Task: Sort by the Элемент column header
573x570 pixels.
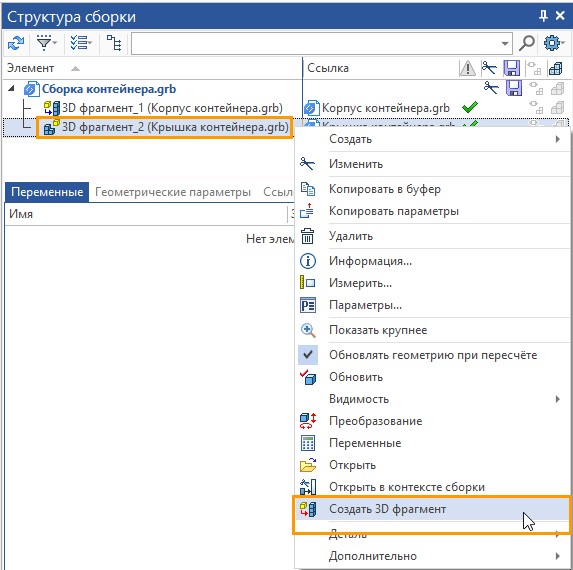Action: point(31,68)
